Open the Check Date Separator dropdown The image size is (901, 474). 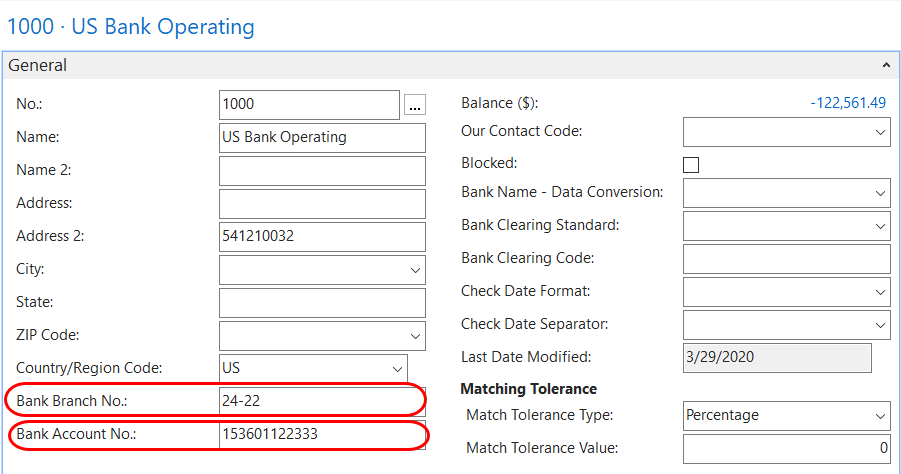(880, 325)
